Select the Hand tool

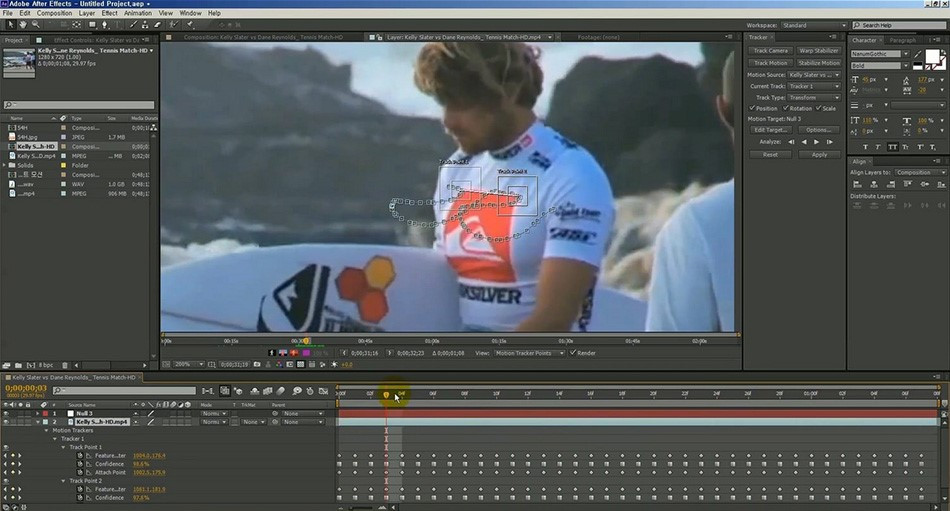(x=23, y=25)
